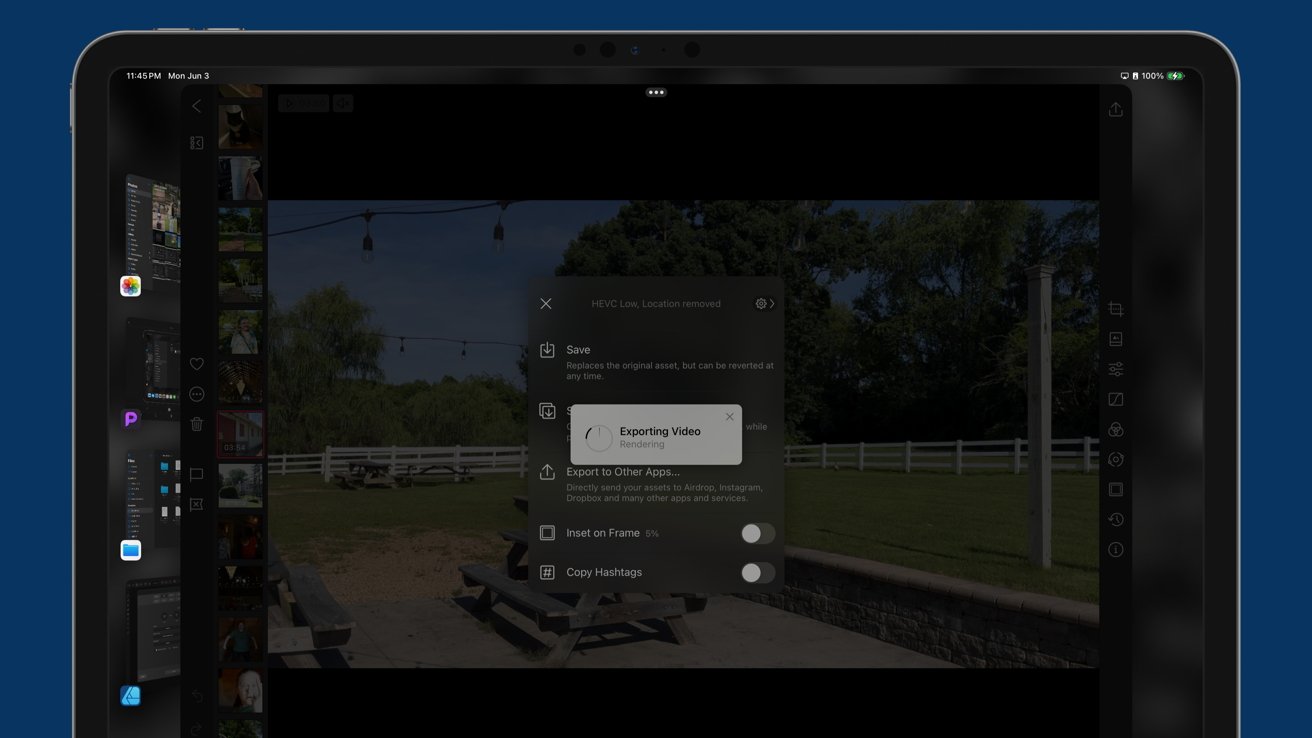The image size is (1312, 738).
Task: Select the circular rotate-target tool icon
Action: coord(1116,460)
